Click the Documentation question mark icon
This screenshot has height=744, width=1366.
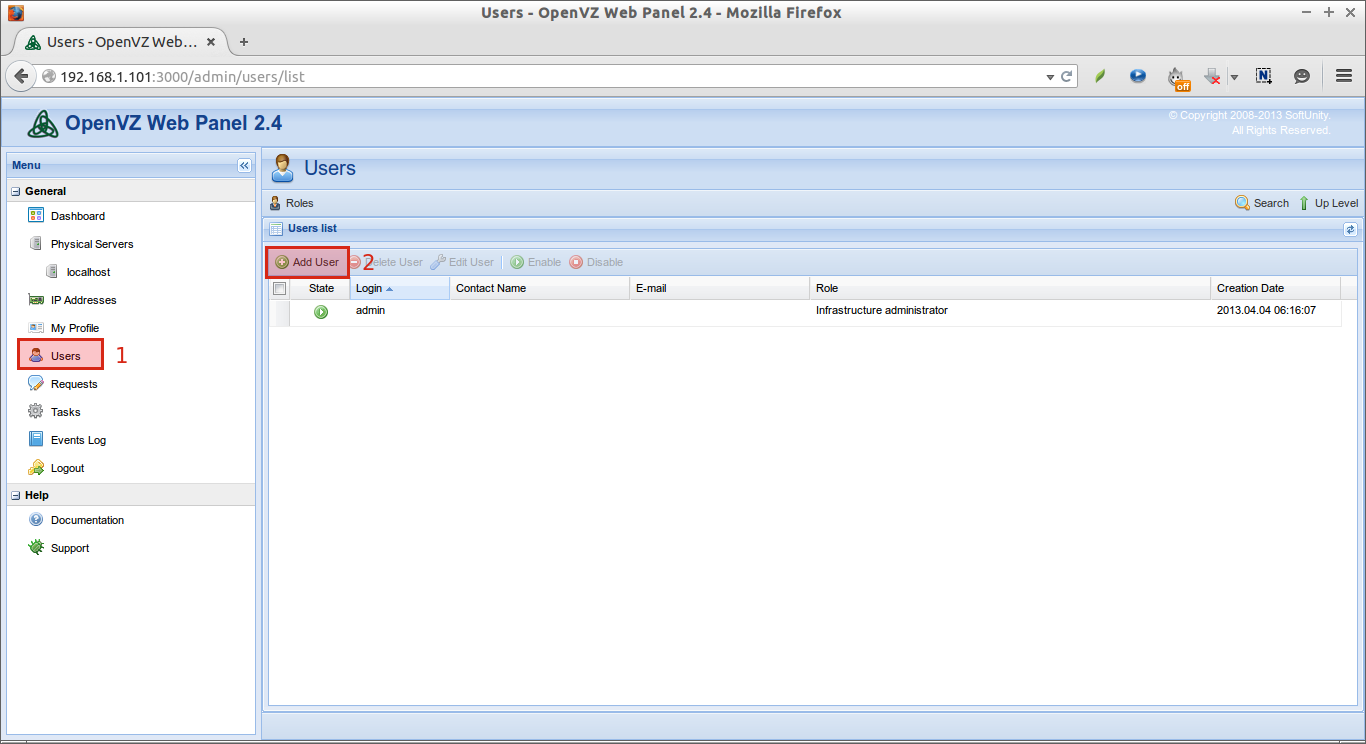coord(36,519)
